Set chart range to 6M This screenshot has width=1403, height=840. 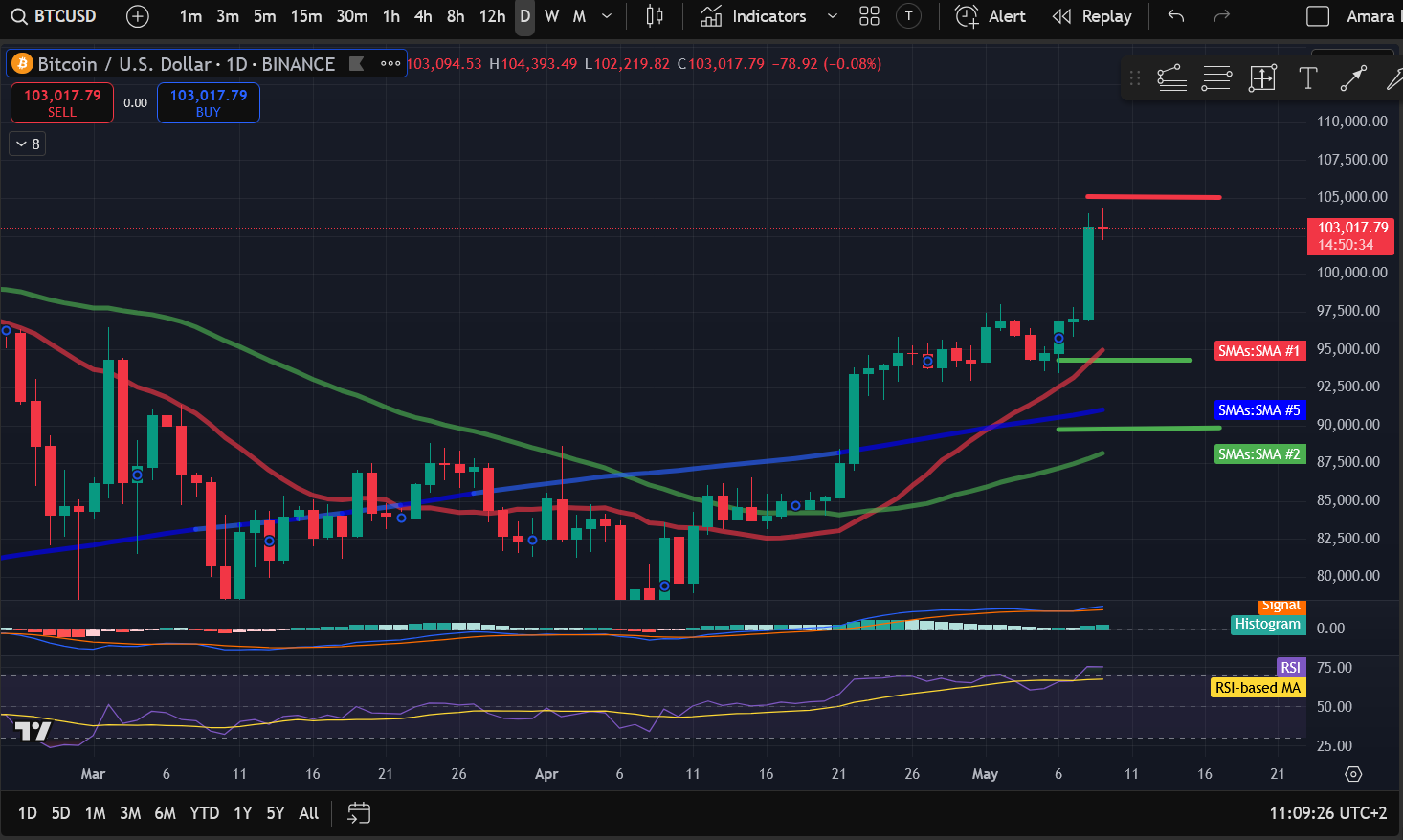pos(165,813)
